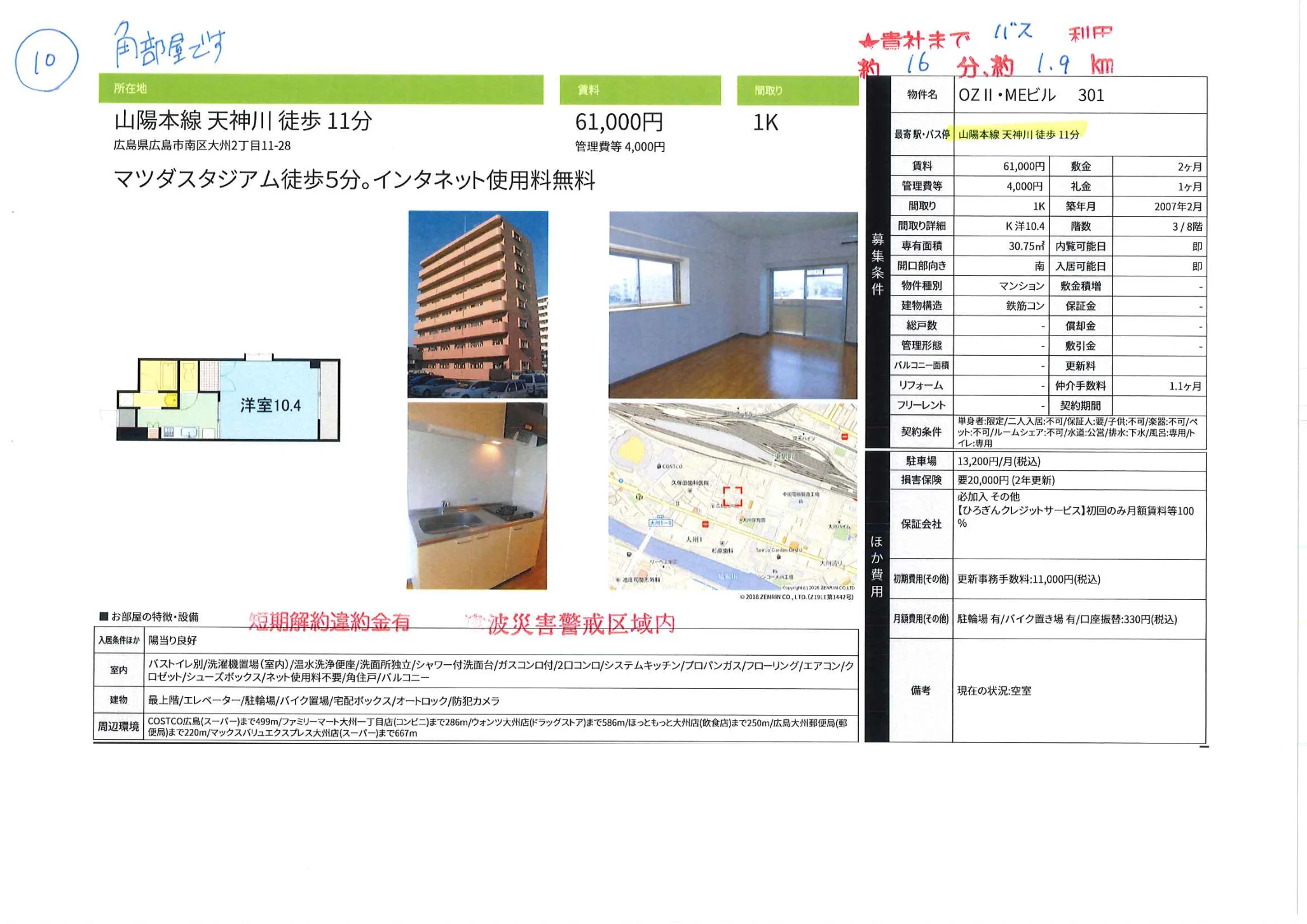Click the green 所在地 header bar
Viewport: 1307px width, 924px height.
(320, 89)
